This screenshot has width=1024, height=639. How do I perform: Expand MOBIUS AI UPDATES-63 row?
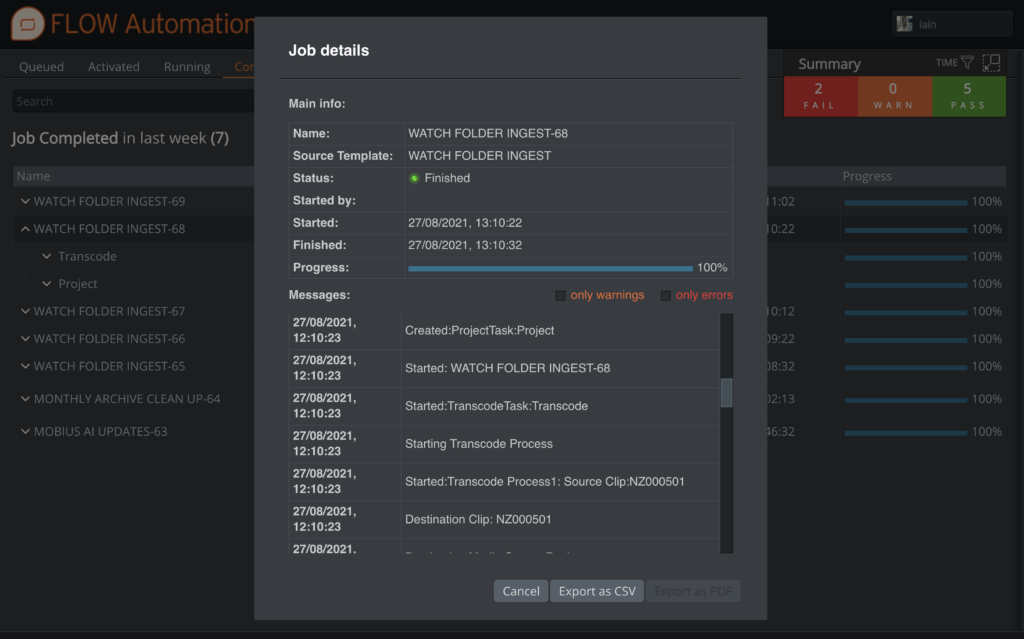click(x=25, y=431)
